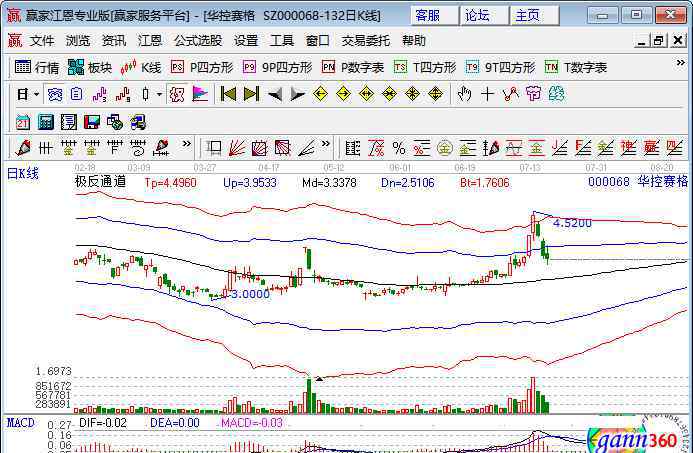The image size is (693, 453).
Task: Open the 窗口 menu
Action: click(318, 41)
